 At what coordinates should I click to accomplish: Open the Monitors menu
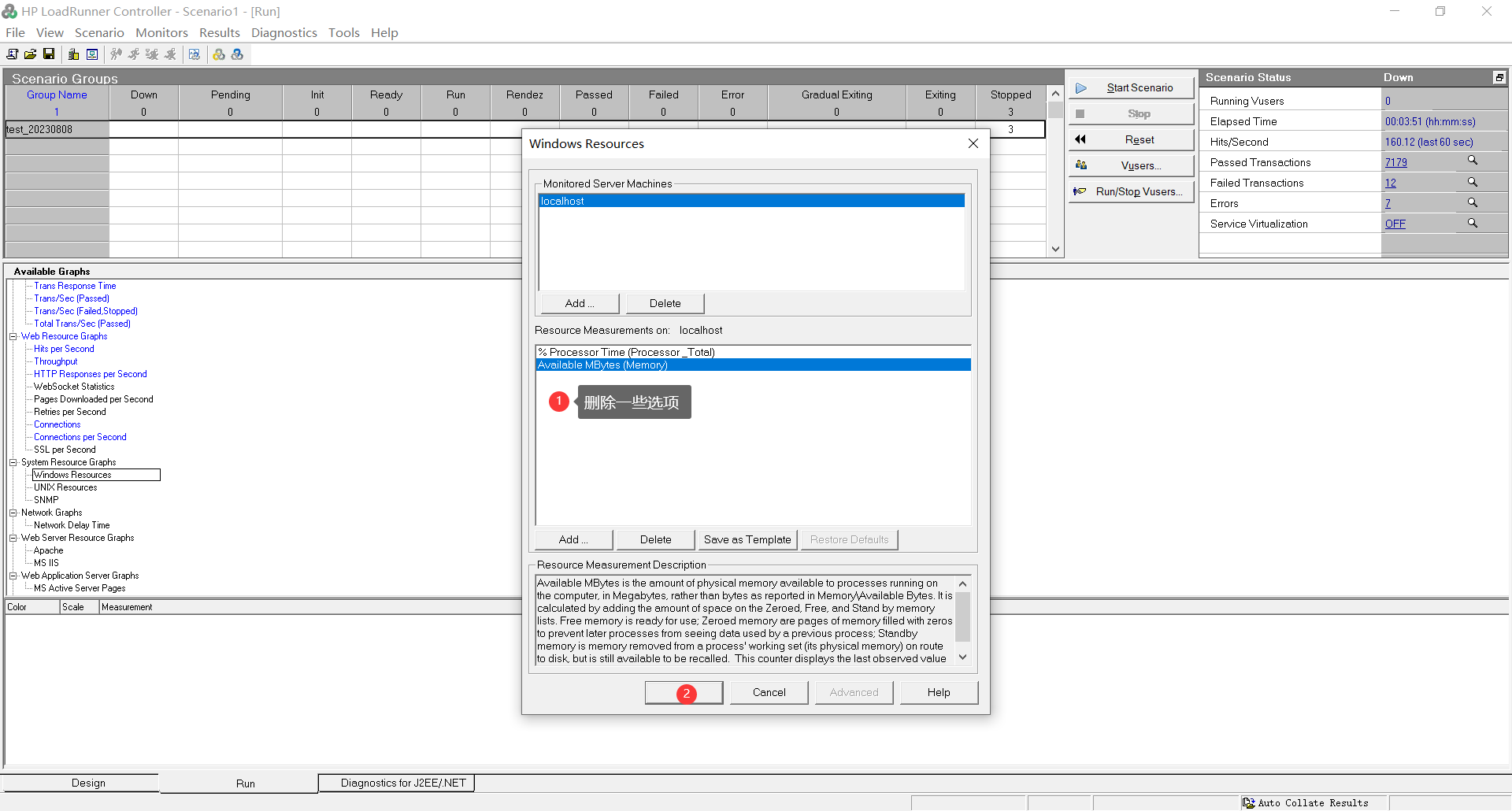[161, 32]
